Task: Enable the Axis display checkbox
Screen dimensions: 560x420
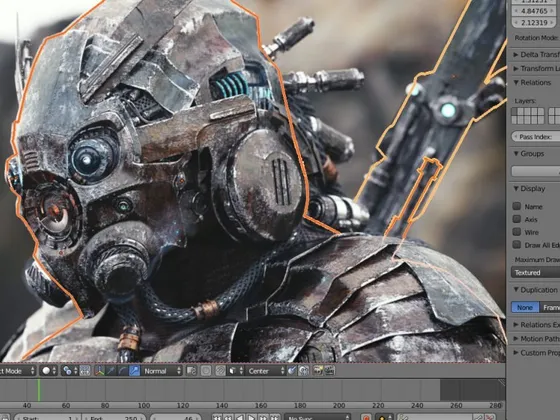Action: 517,219
